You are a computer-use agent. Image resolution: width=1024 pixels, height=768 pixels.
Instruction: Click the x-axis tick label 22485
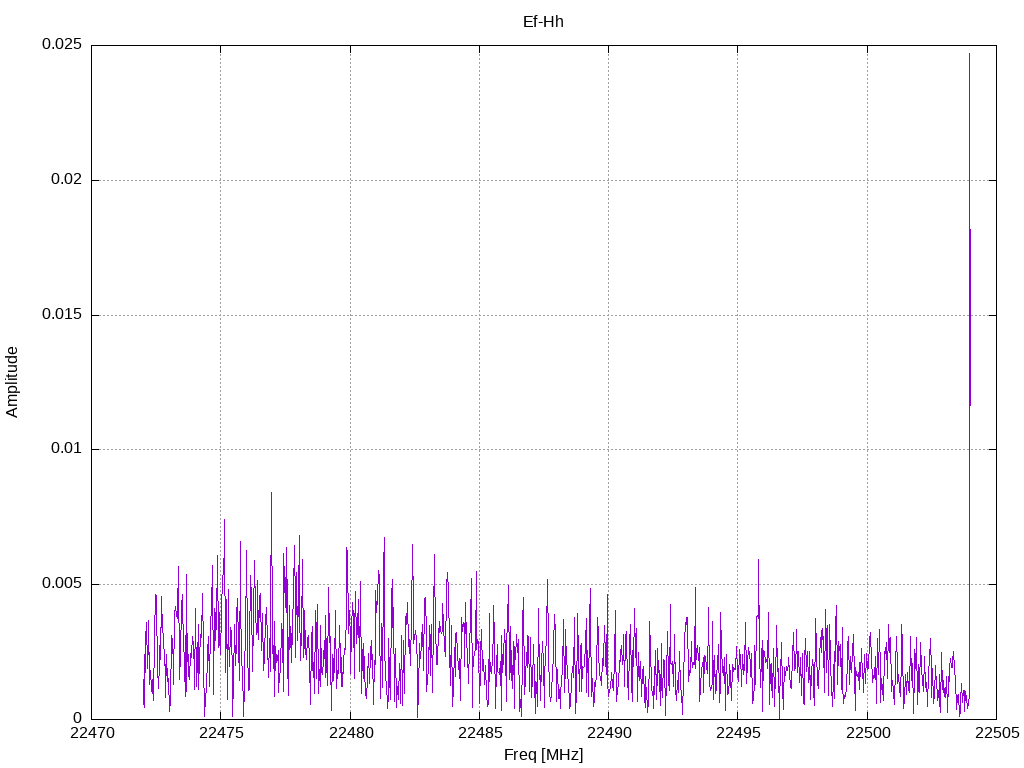coord(480,733)
